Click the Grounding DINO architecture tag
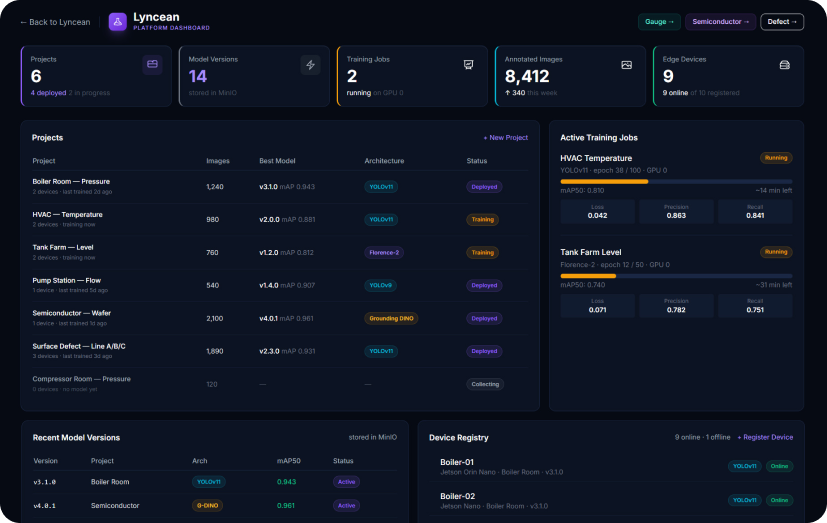 coord(391,318)
